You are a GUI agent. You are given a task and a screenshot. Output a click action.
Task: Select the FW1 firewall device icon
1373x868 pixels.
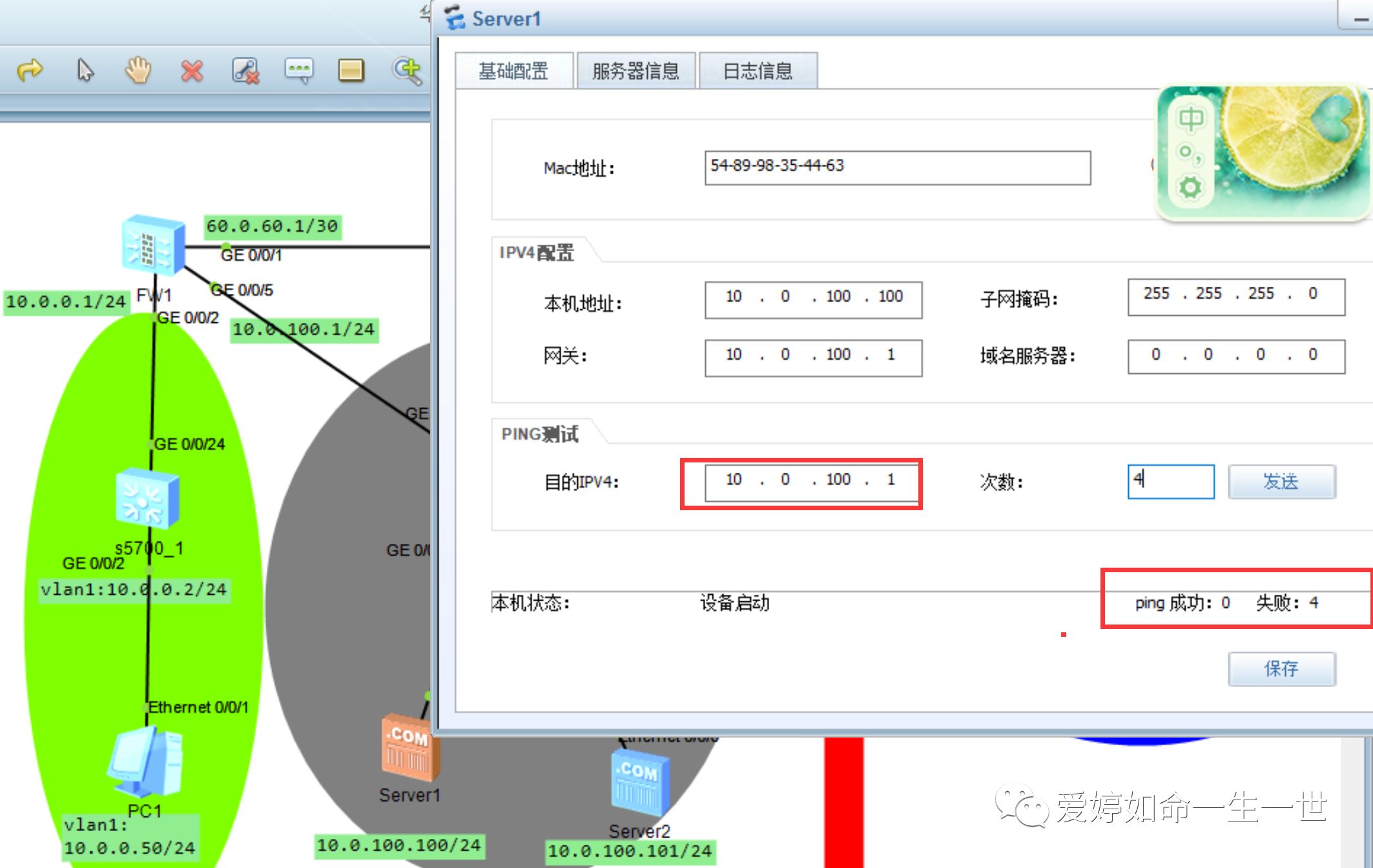153,244
